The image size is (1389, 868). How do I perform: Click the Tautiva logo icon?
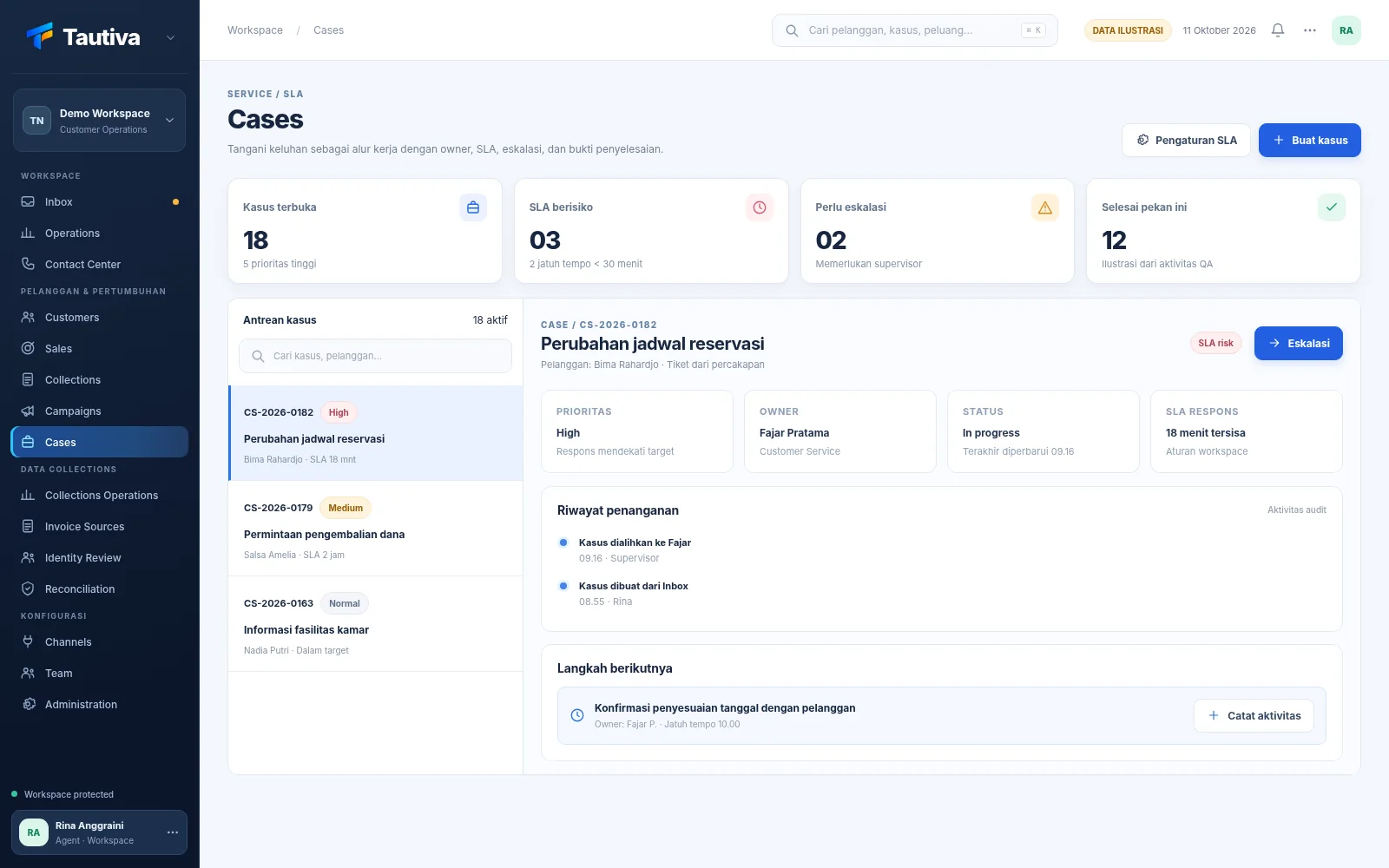[40, 36]
